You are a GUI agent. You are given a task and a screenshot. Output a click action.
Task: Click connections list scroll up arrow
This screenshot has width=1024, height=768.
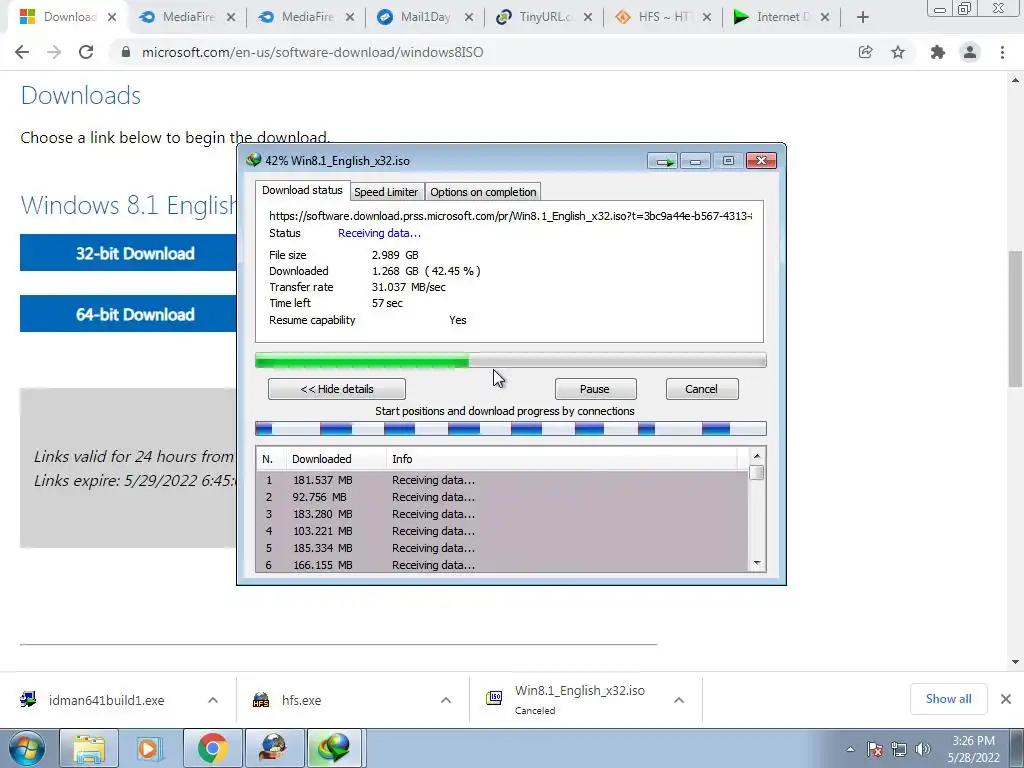click(757, 456)
